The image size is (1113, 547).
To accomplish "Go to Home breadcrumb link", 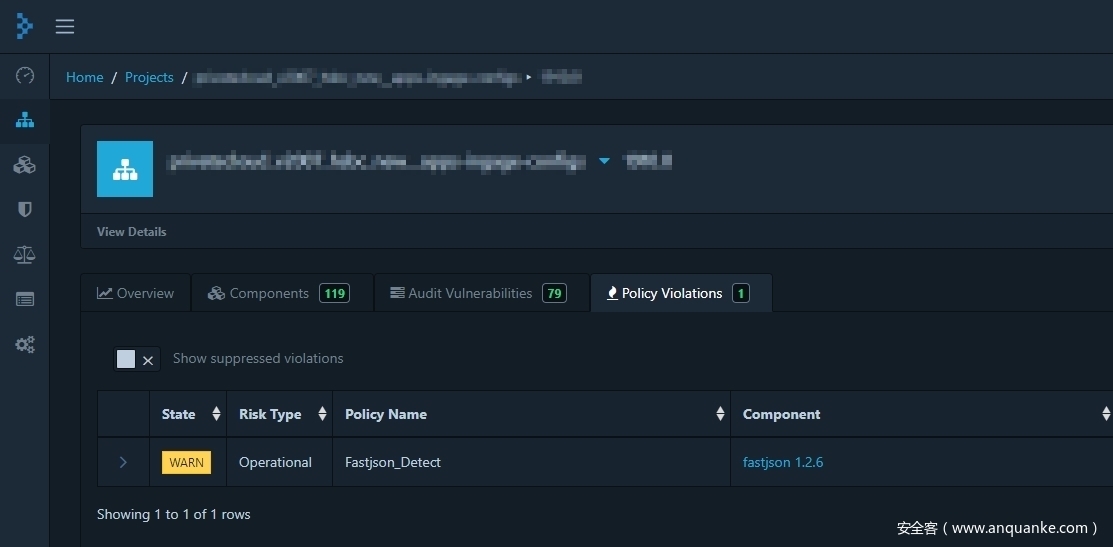I will click(x=84, y=77).
